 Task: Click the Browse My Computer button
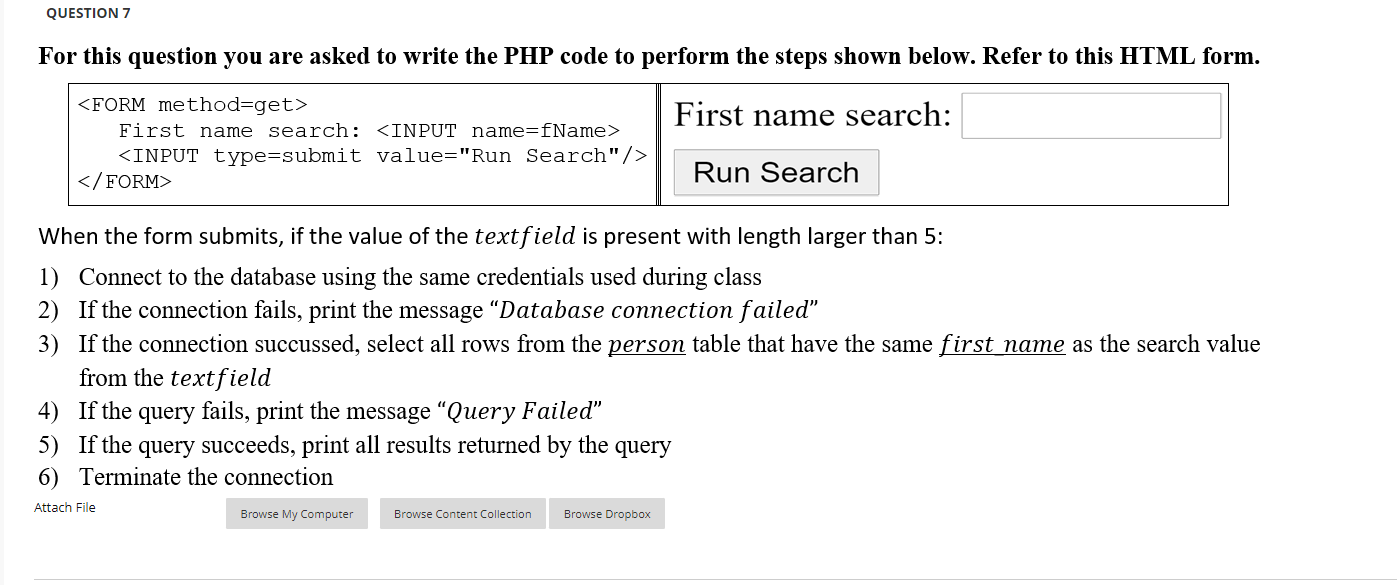(x=296, y=513)
